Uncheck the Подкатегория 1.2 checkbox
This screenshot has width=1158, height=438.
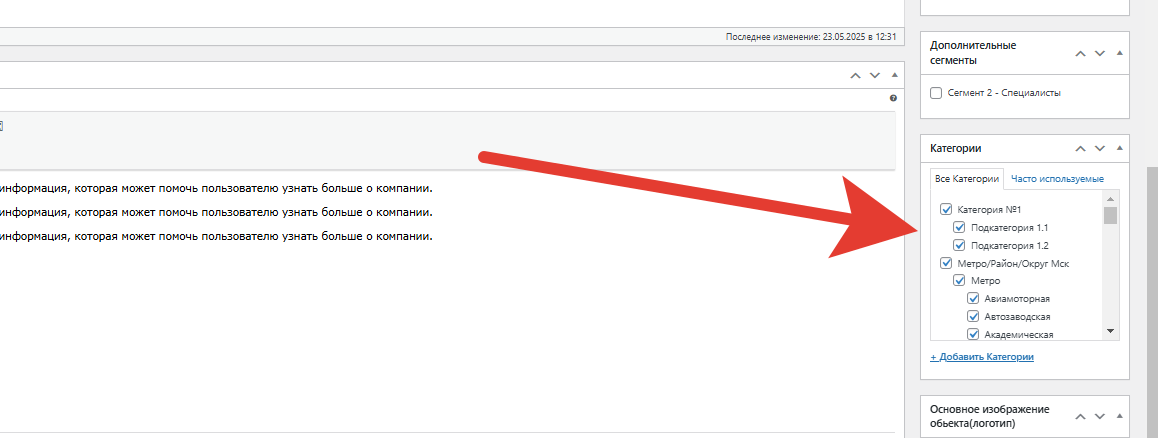(x=960, y=245)
